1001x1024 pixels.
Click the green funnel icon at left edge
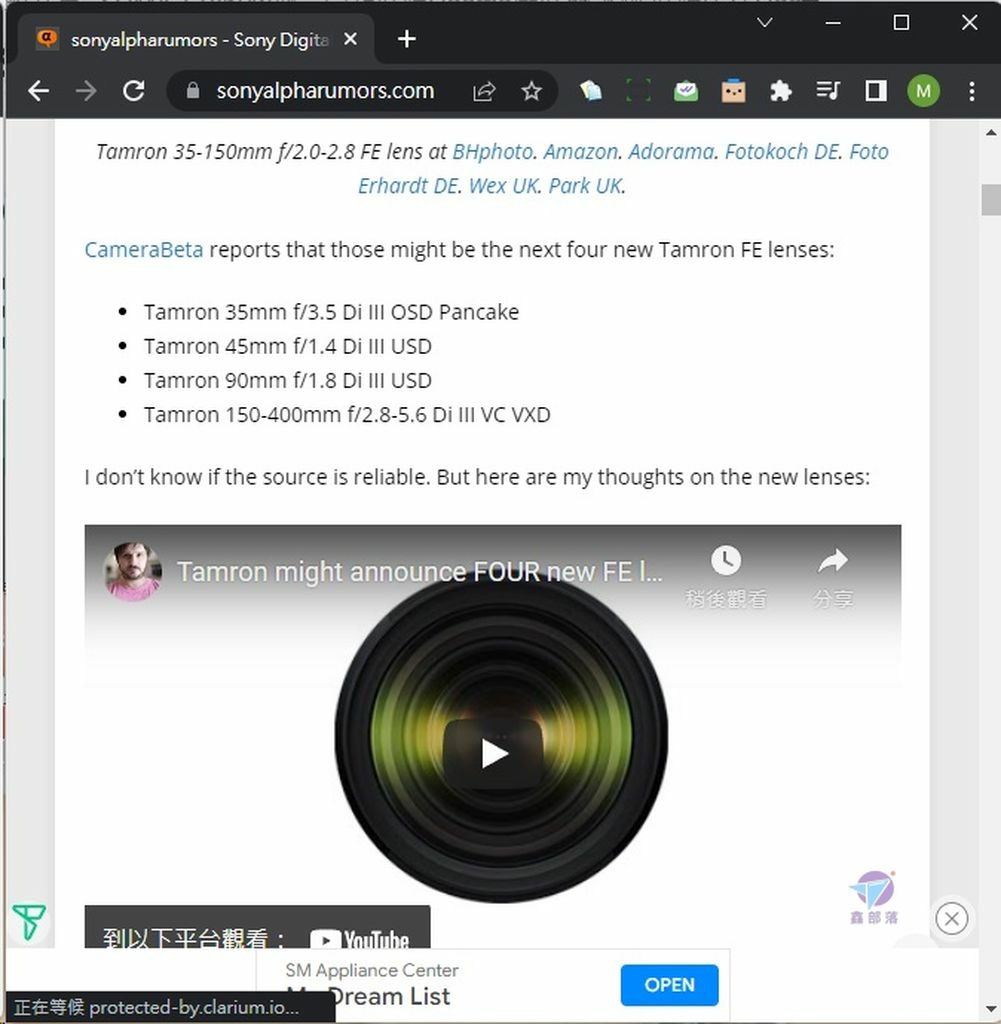(x=28, y=921)
